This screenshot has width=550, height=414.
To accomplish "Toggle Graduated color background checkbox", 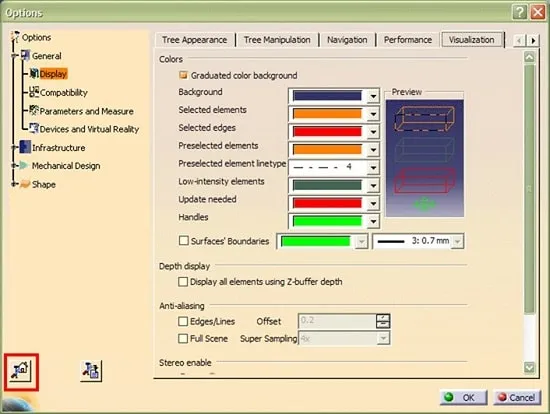I will click(x=183, y=75).
